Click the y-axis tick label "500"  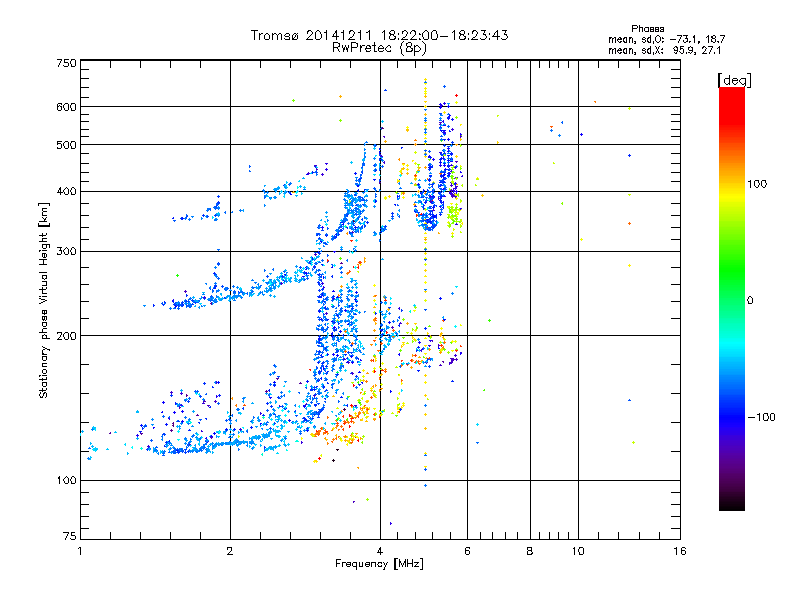(66, 145)
